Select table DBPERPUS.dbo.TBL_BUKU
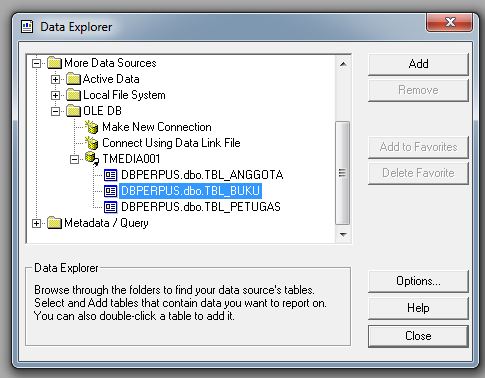Screen dimensions: 485x378 pyautogui.click(x=190, y=191)
